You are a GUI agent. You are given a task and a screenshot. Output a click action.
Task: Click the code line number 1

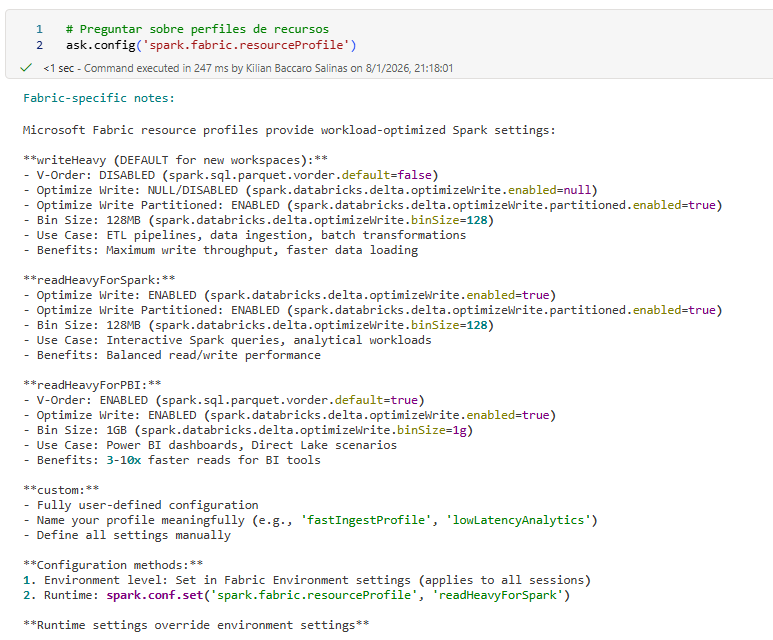(x=39, y=29)
